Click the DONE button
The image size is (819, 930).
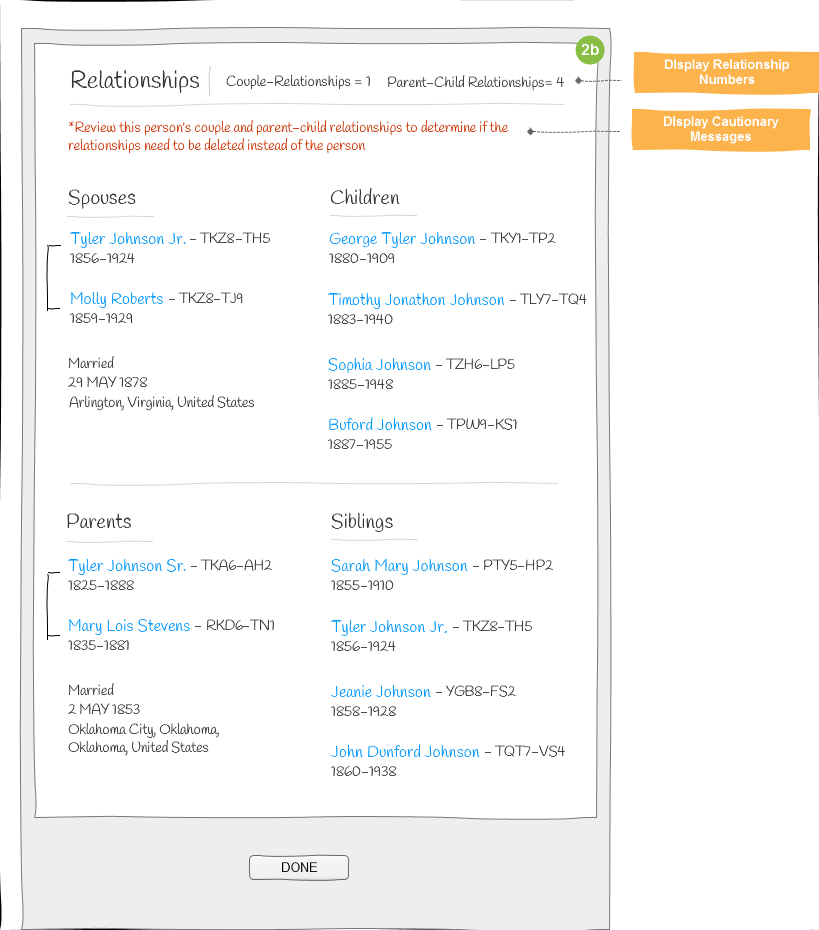pos(299,867)
